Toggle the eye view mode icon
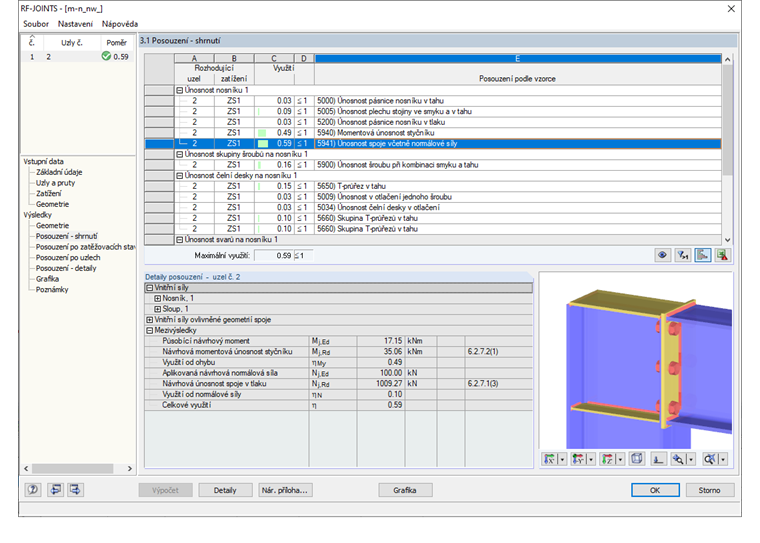The width and height of the screenshot is (760, 543). point(662,255)
